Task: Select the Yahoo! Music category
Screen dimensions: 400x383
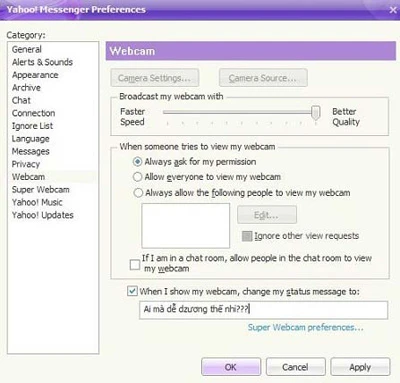Action: (x=37, y=202)
